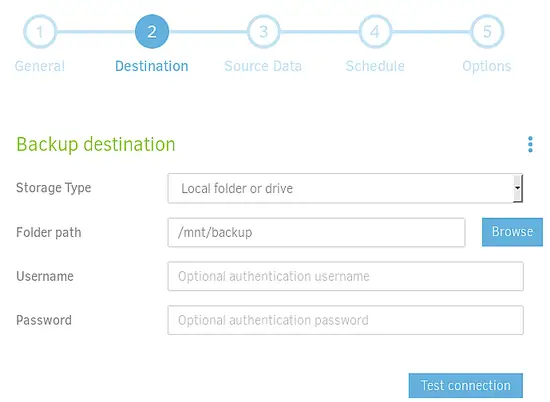Jump to step 5 circle icon
Image resolution: width=550 pixels, height=402 pixels.
(x=487, y=32)
